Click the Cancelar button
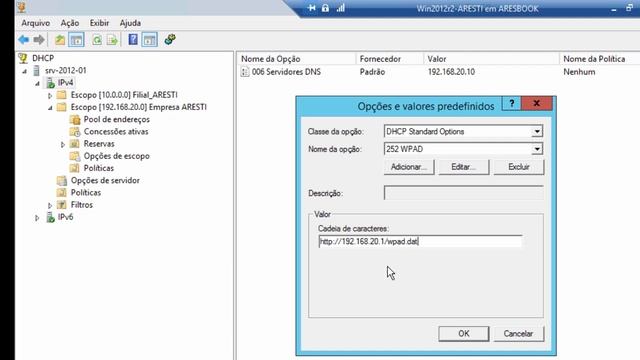The height and width of the screenshot is (360, 640). [x=518, y=333]
